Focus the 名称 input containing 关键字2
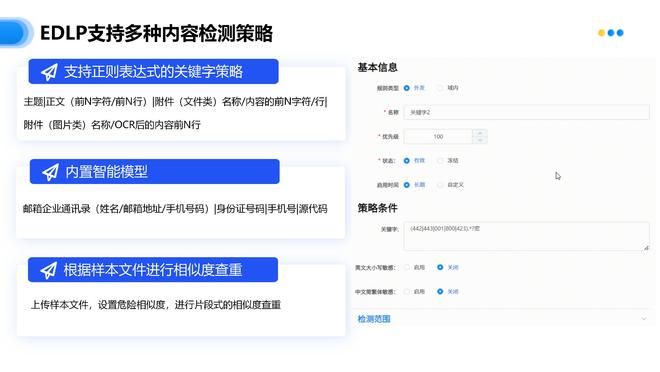This screenshot has height=372, width=660. pyautogui.click(x=526, y=112)
